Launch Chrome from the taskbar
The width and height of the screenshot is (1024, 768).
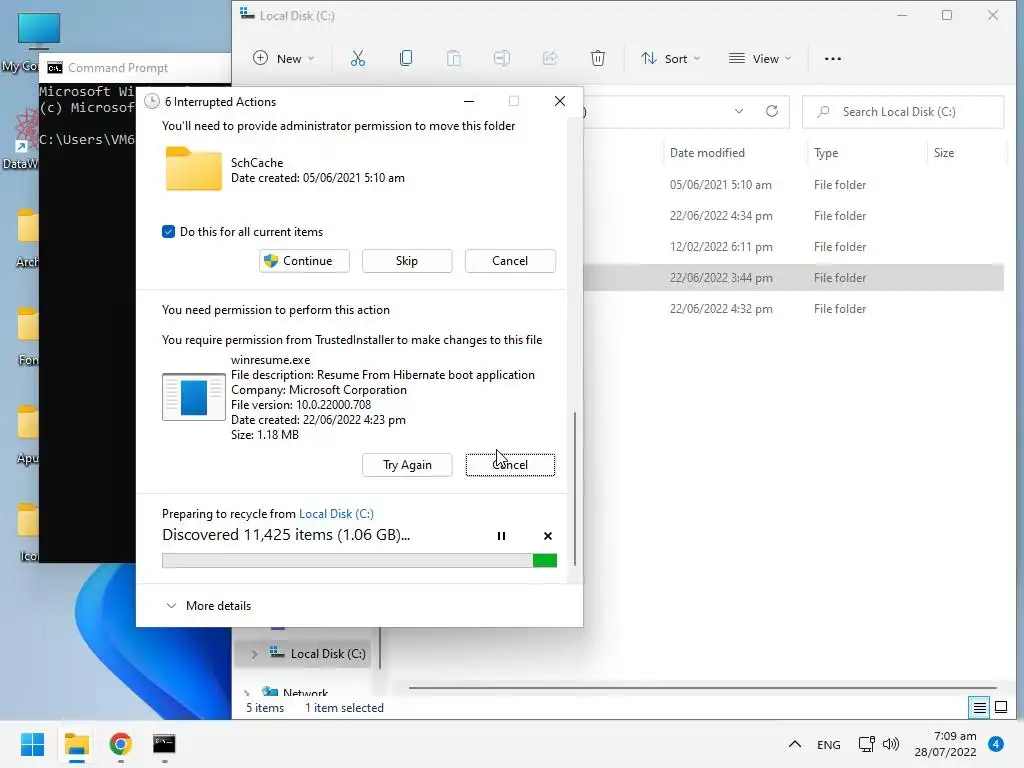click(121, 744)
